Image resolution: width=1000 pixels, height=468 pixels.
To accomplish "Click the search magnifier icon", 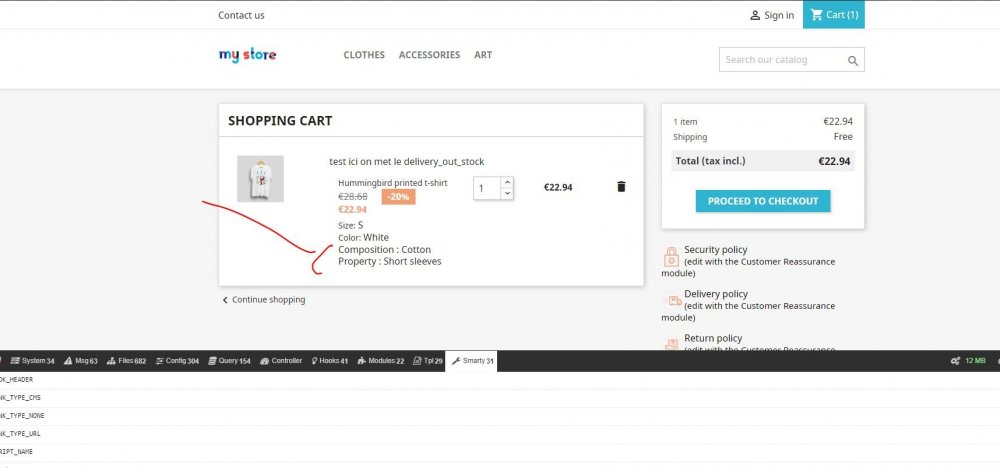I will point(853,61).
